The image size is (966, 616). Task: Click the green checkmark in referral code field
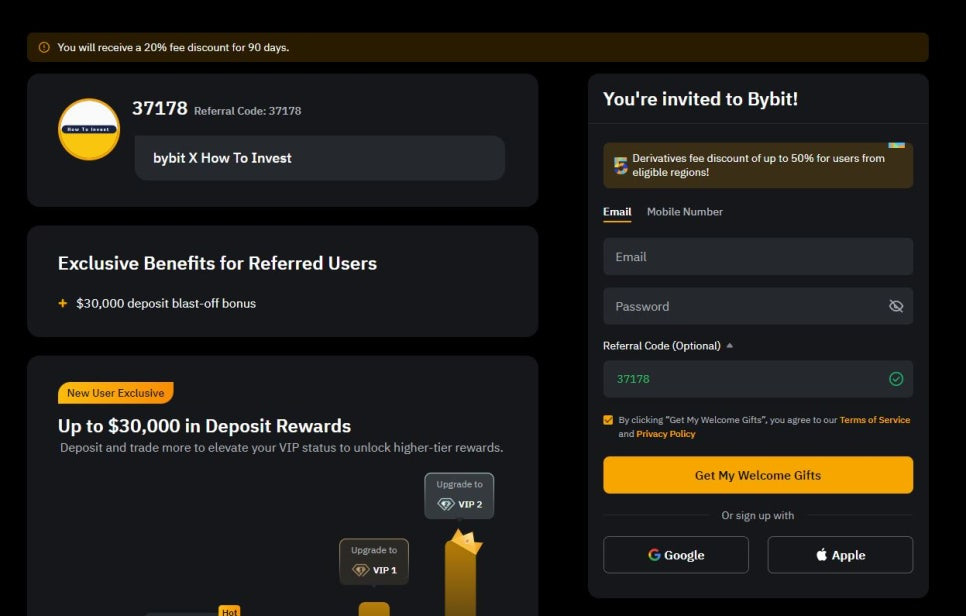pos(896,379)
